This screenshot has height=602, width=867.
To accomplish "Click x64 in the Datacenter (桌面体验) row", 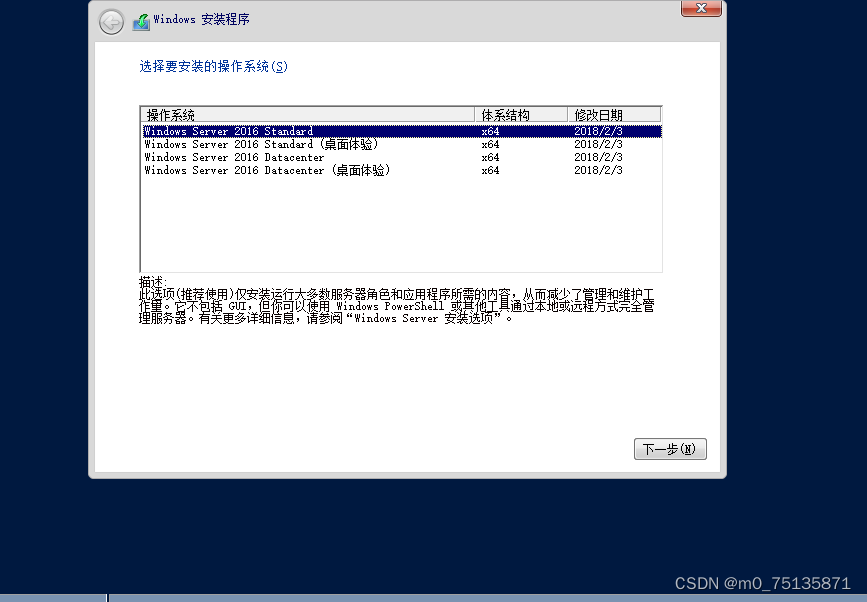I will click(490, 170).
